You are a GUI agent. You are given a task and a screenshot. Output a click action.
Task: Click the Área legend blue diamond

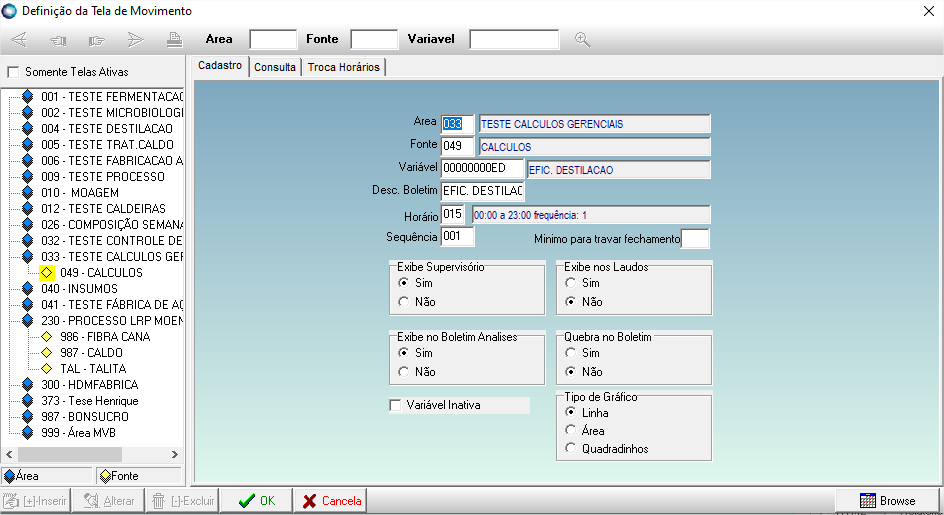pos(9,476)
